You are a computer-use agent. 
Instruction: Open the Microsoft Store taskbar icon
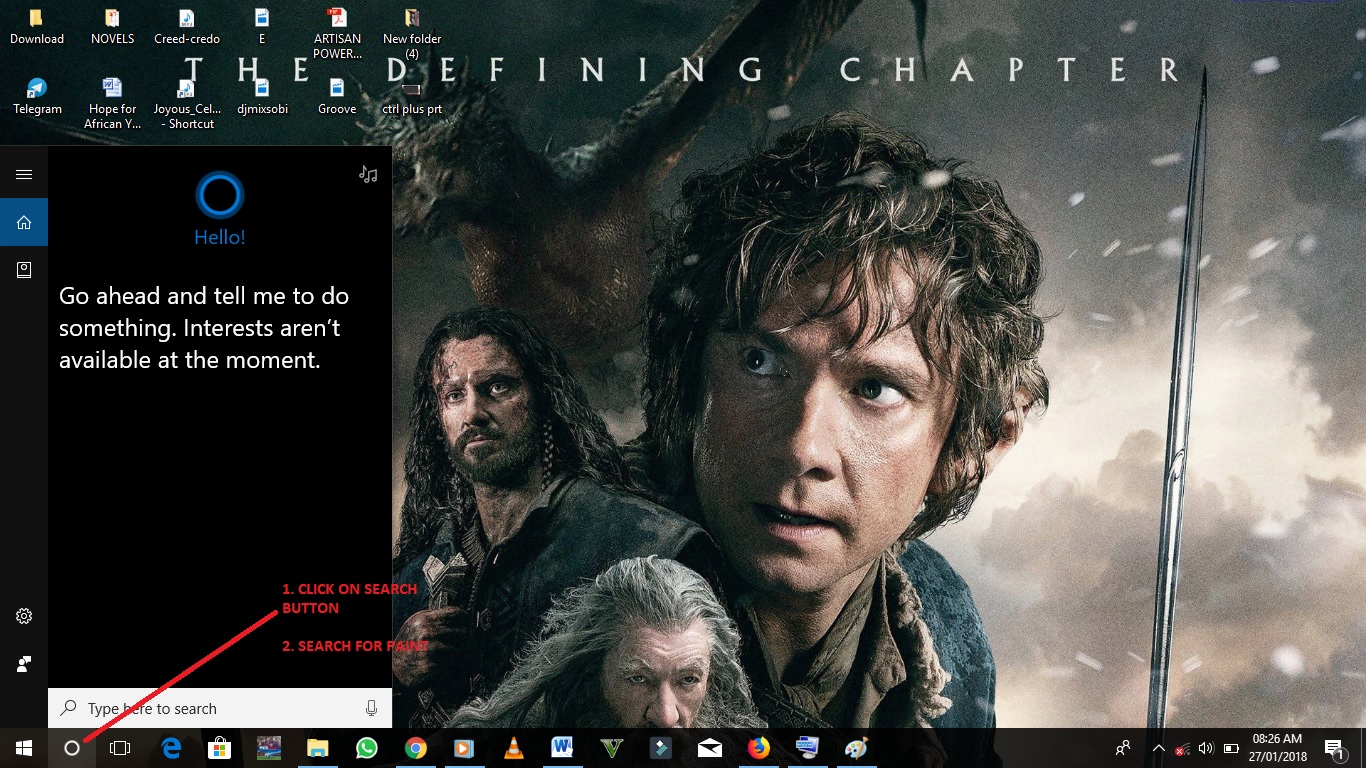[220, 748]
